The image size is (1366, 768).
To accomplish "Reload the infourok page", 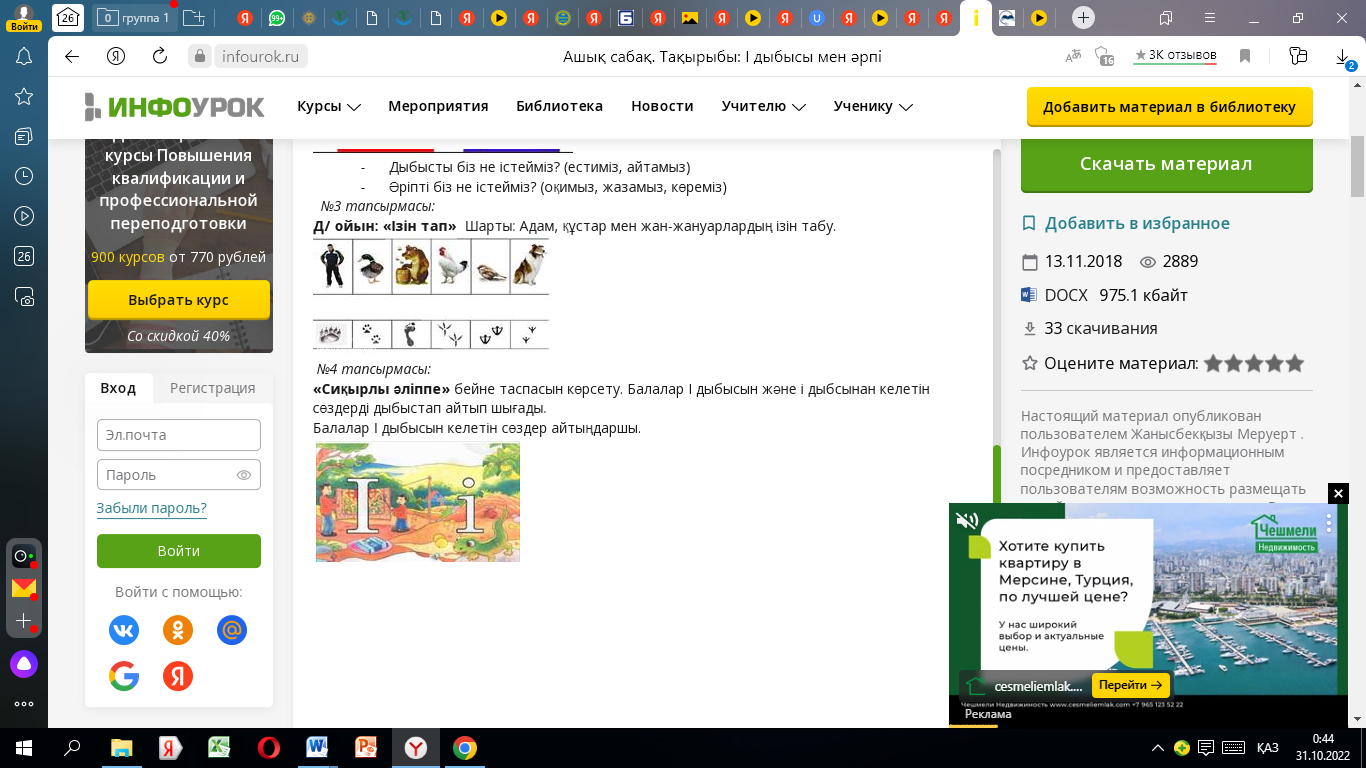I will click(x=160, y=56).
